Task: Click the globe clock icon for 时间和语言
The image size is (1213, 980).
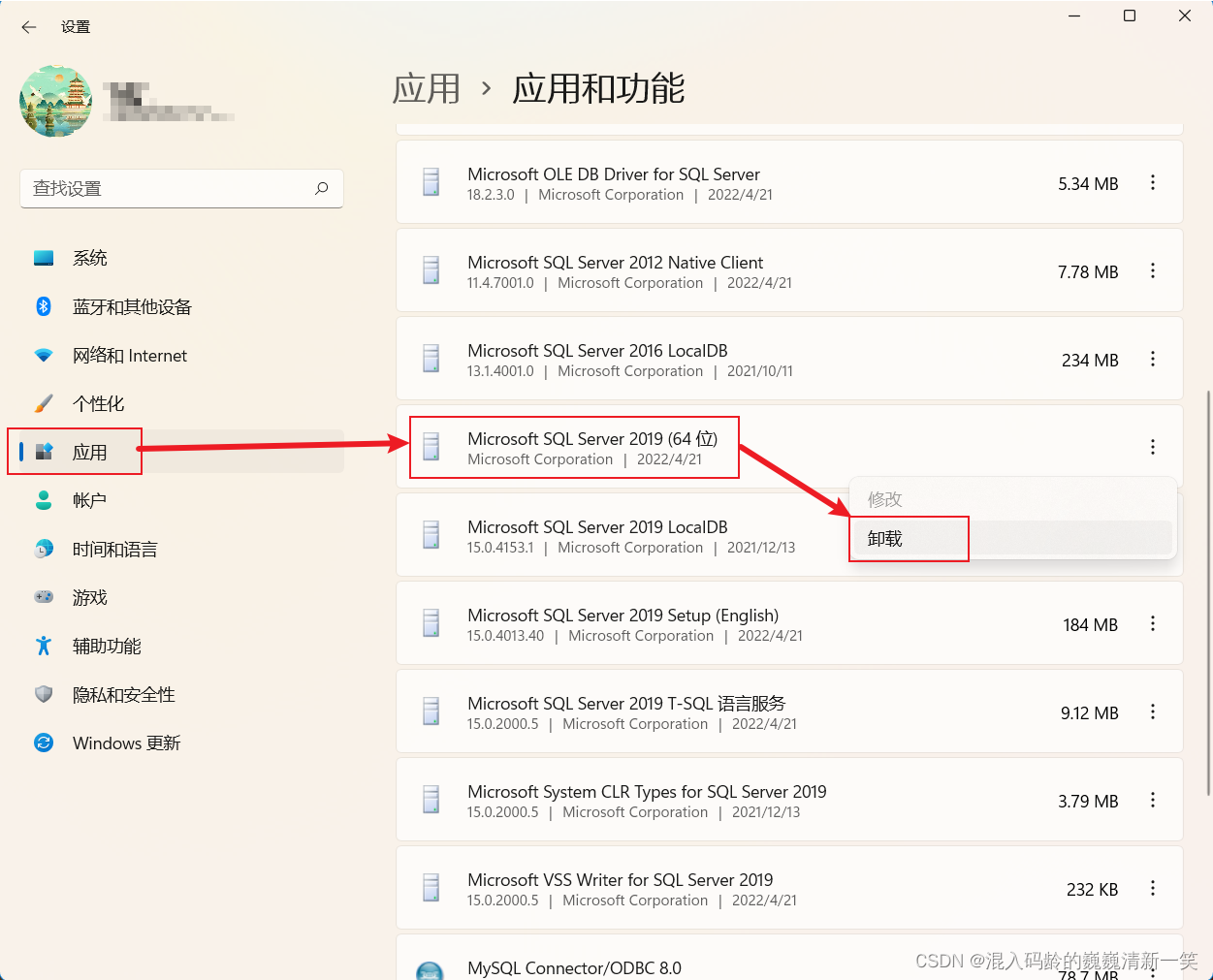Action: (44, 549)
